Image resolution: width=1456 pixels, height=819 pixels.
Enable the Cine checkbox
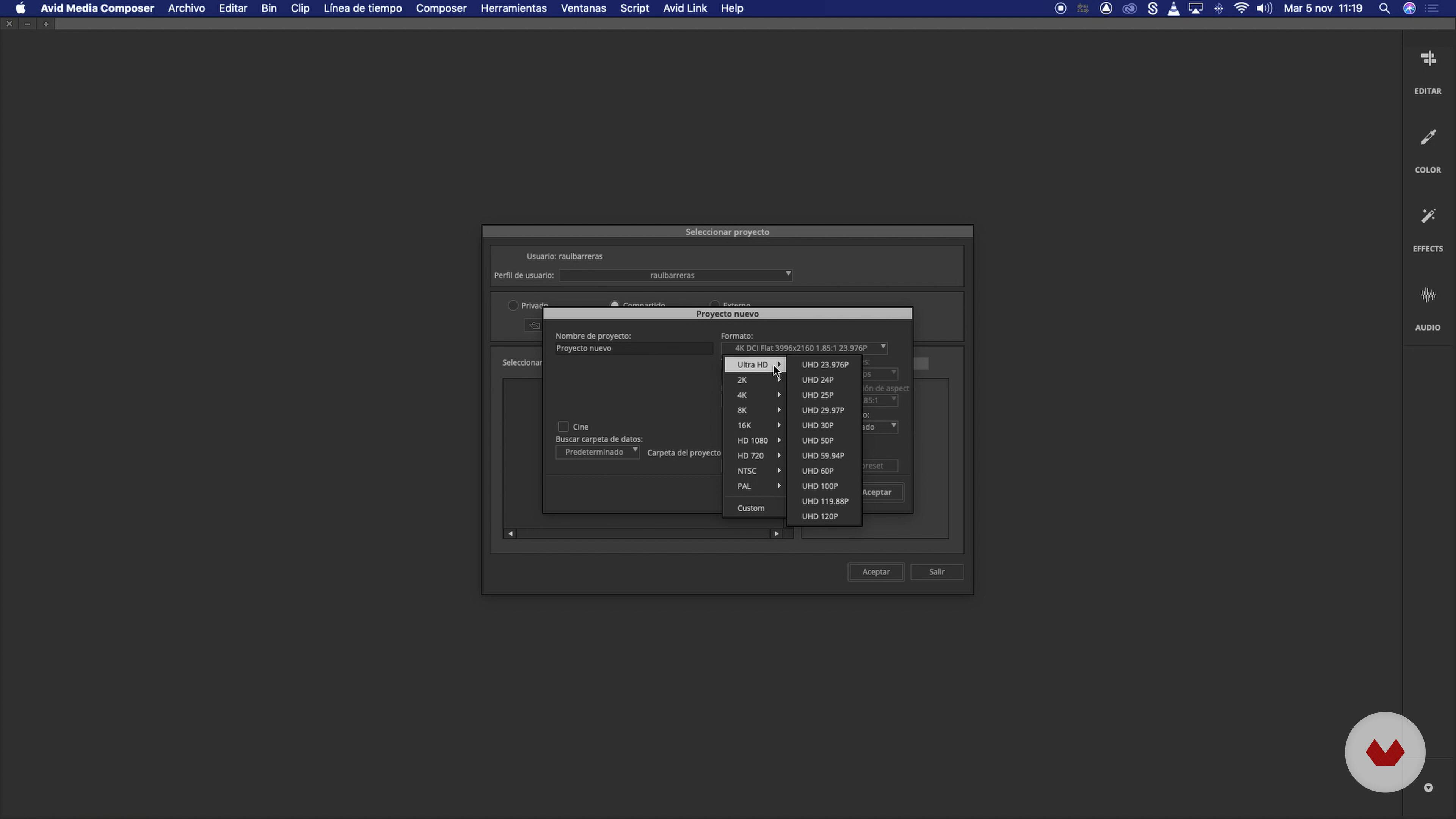click(x=563, y=427)
